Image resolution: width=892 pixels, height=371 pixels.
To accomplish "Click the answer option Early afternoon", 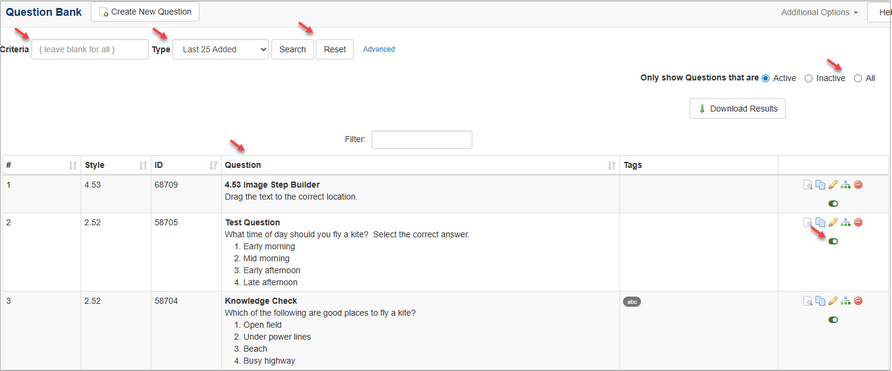I will click(x=272, y=270).
